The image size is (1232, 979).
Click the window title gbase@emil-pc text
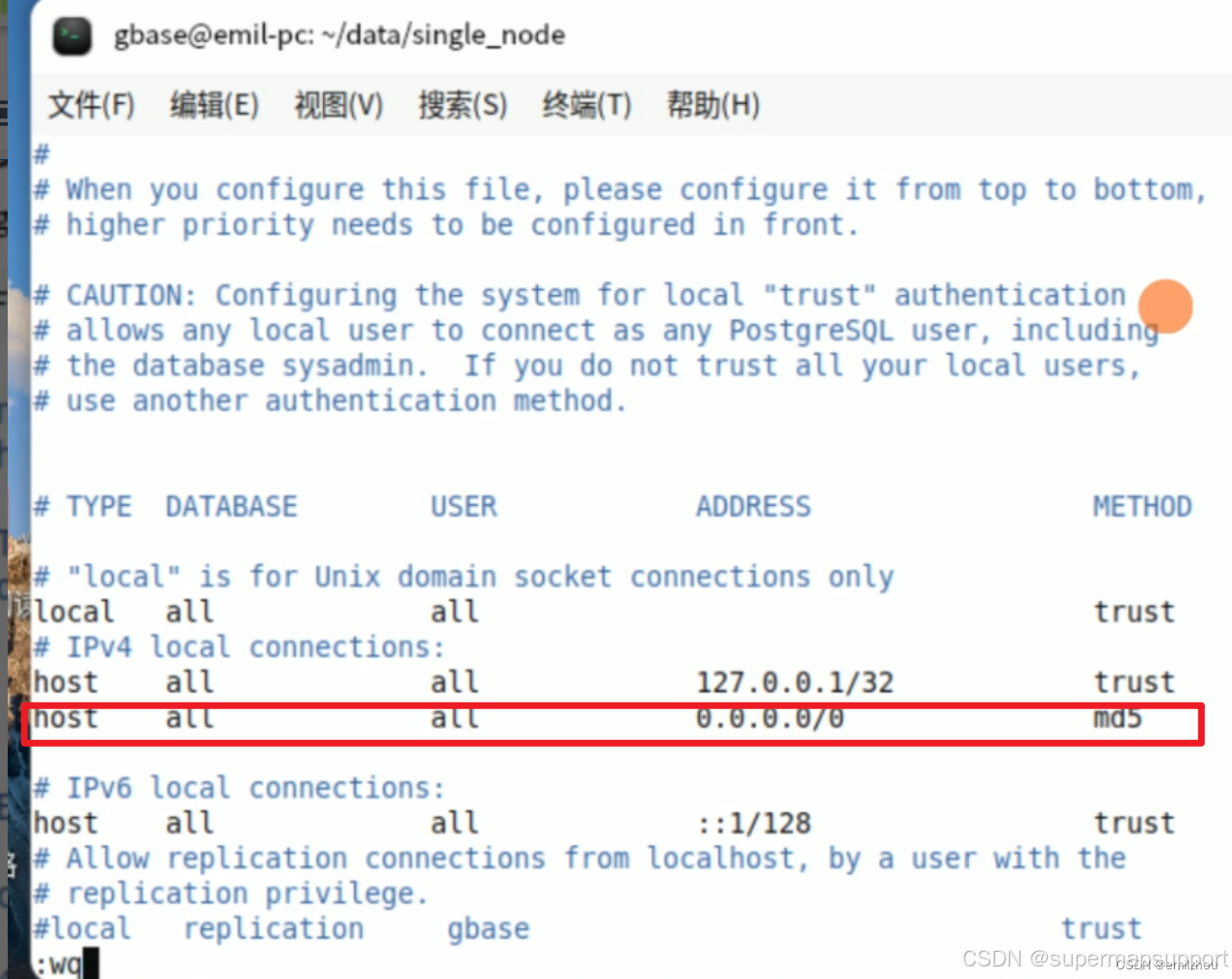pyautogui.click(x=342, y=35)
